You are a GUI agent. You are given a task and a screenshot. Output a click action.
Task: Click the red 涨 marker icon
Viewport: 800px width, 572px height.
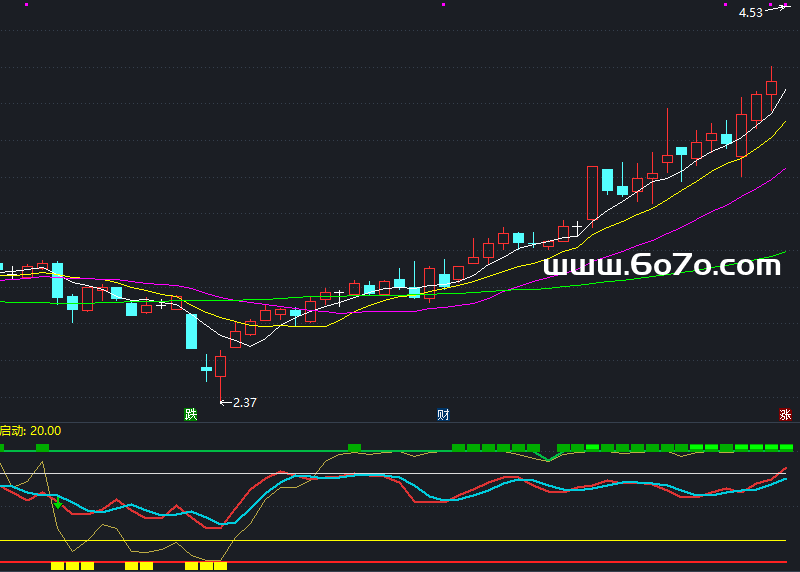[x=785, y=414]
